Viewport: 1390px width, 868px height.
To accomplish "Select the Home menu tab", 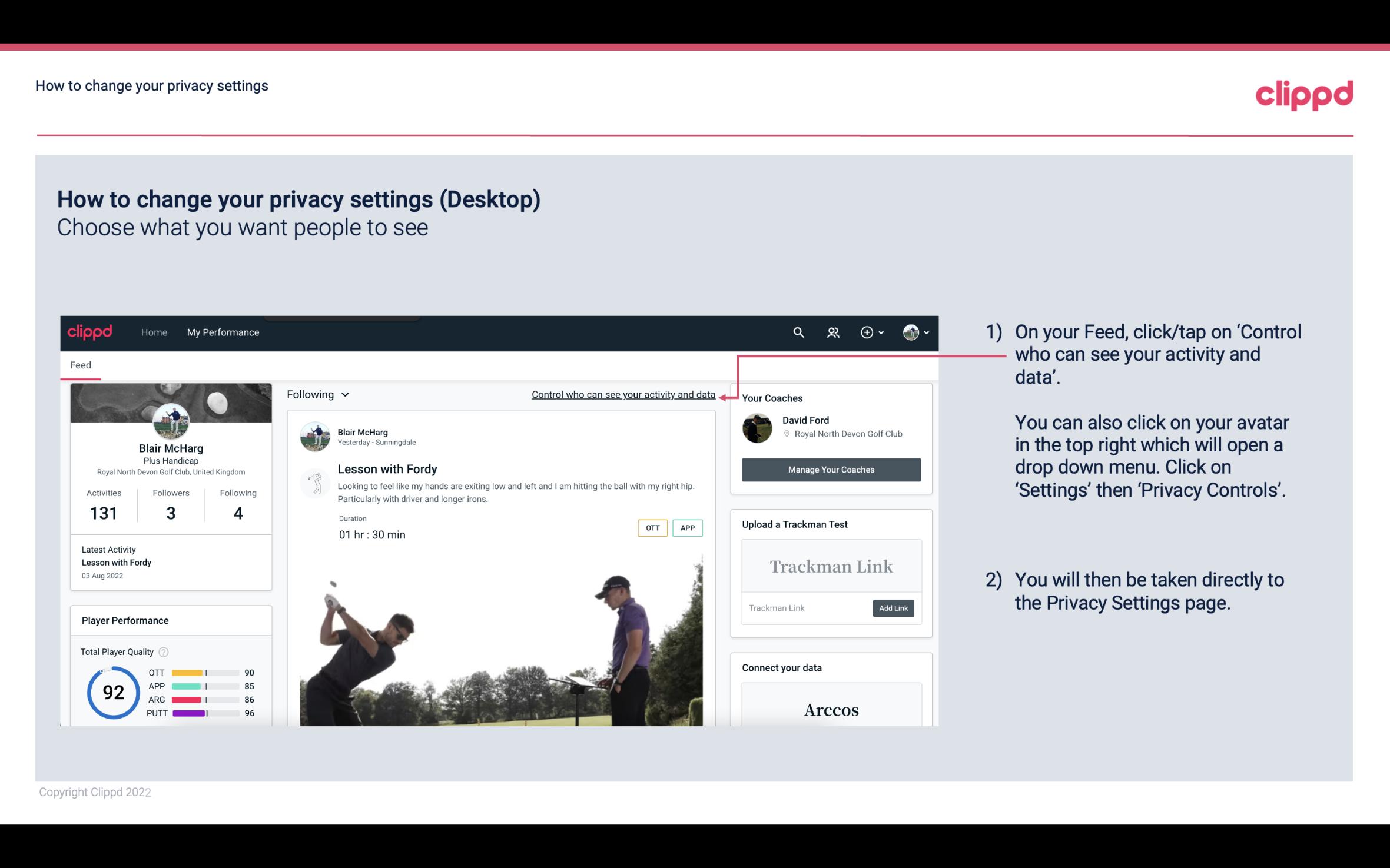I will [x=153, y=332].
